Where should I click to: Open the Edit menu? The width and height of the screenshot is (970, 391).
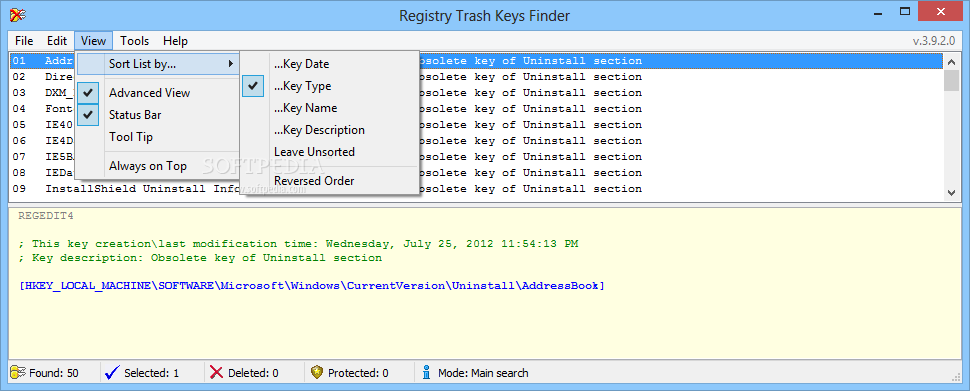coord(57,41)
